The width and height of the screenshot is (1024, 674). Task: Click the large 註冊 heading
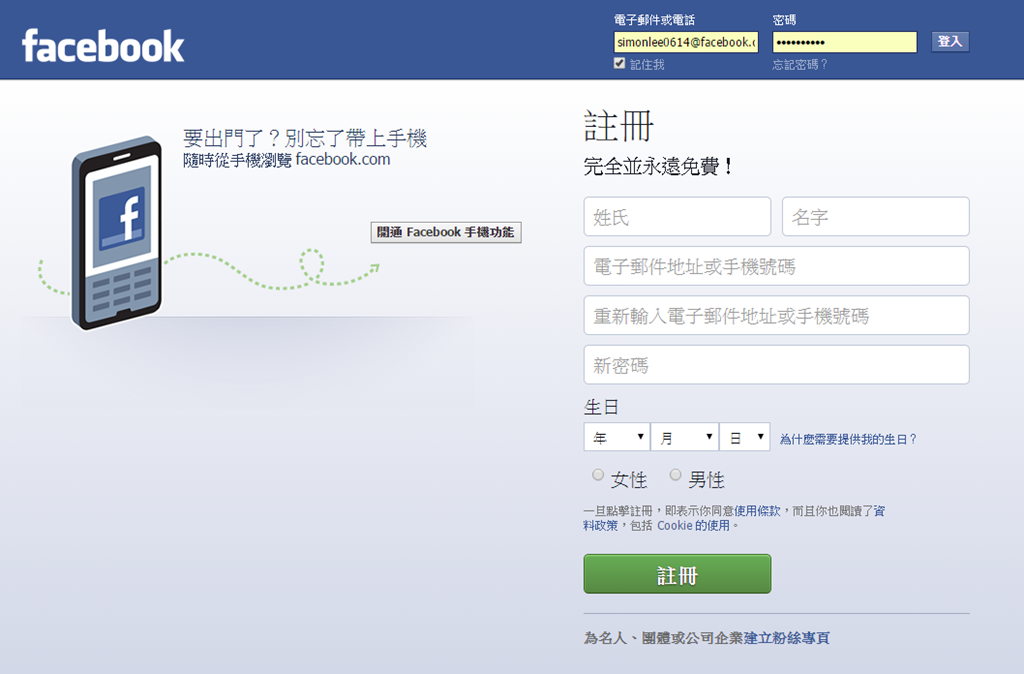click(x=618, y=126)
